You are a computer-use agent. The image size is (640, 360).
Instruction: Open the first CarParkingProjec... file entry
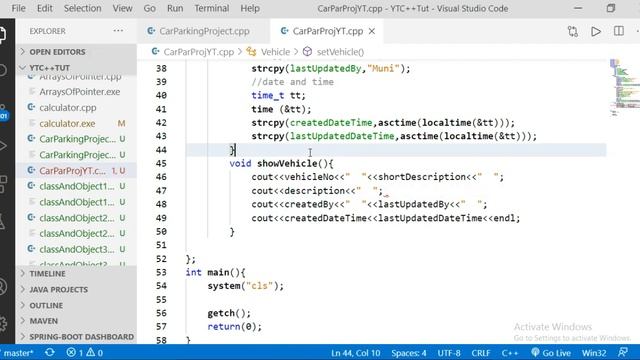coord(78,139)
